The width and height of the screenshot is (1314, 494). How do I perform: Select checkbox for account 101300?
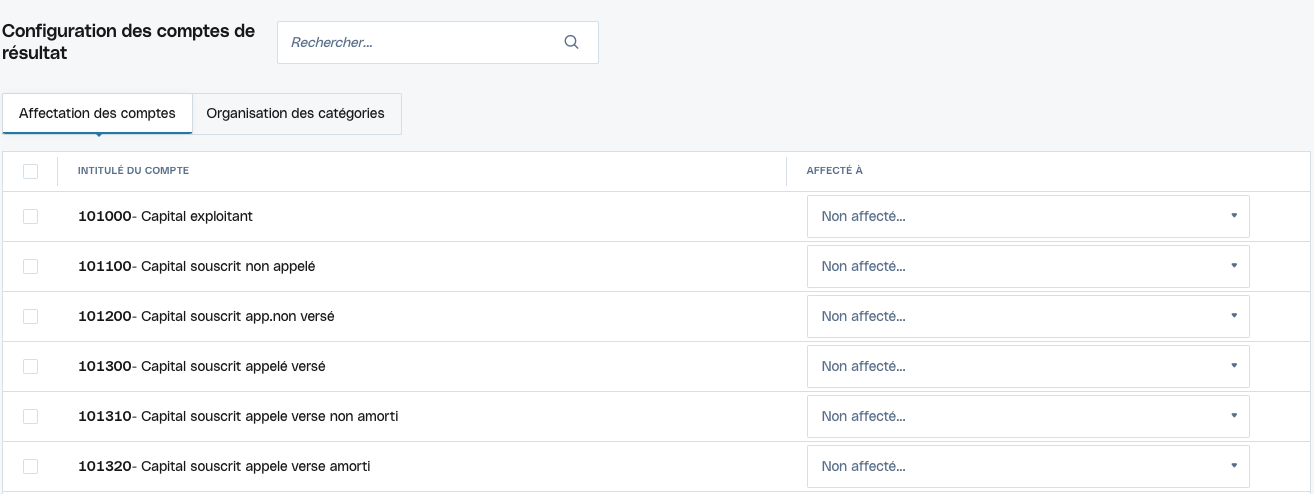tap(30, 366)
